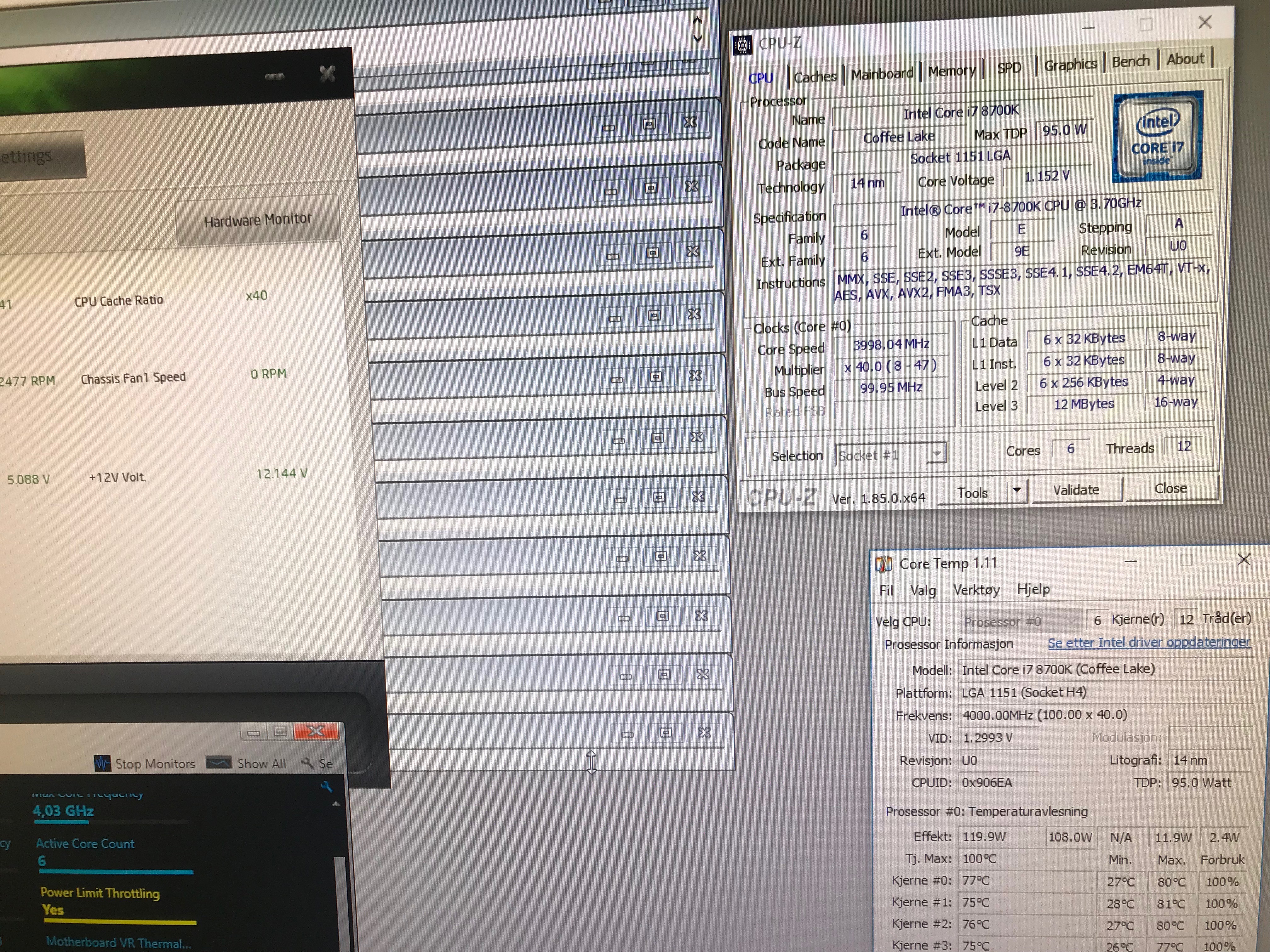Viewport: 1270px width, 952px height.
Task: Select the SPD tab in CPU-Z
Action: point(1009,68)
